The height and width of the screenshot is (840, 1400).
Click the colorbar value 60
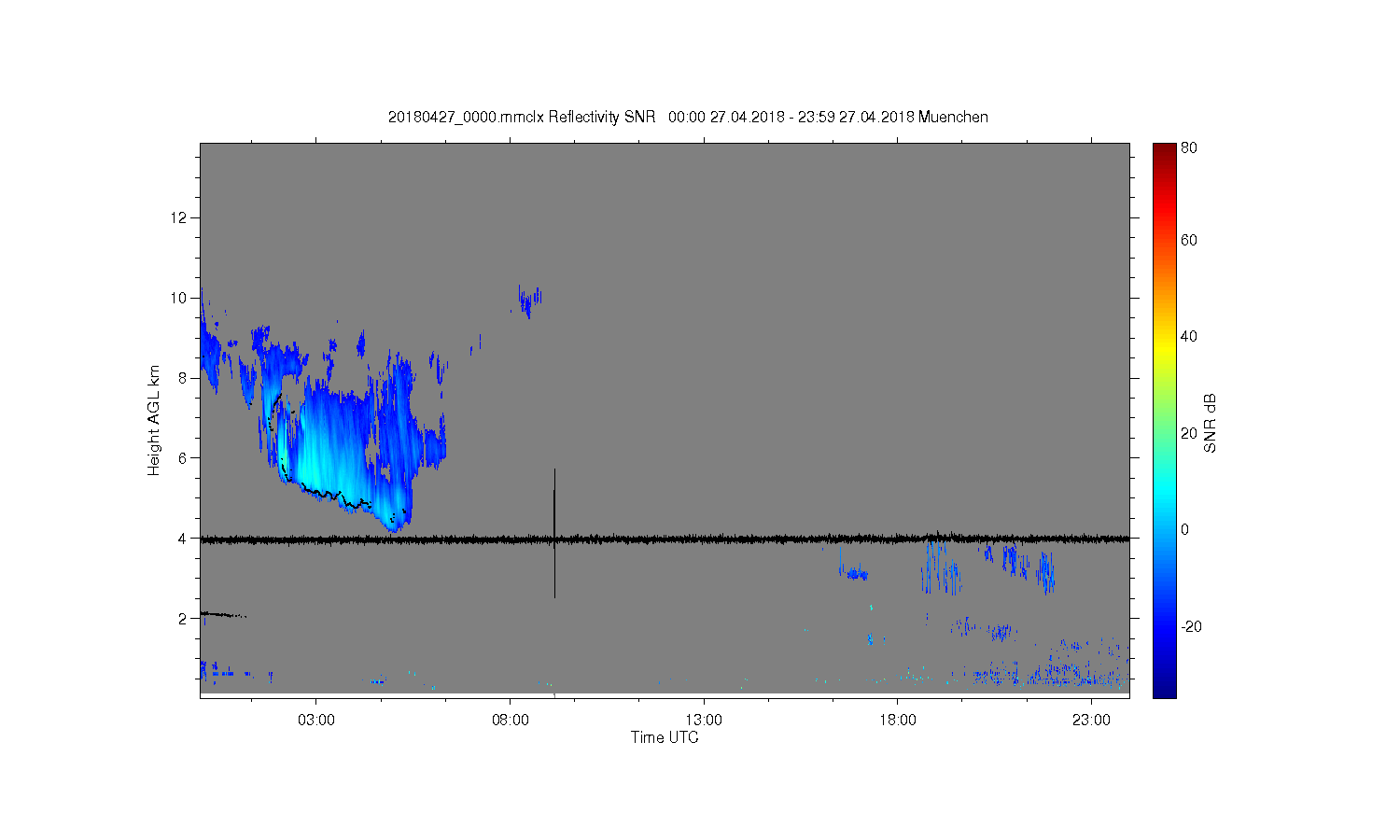[1189, 240]
